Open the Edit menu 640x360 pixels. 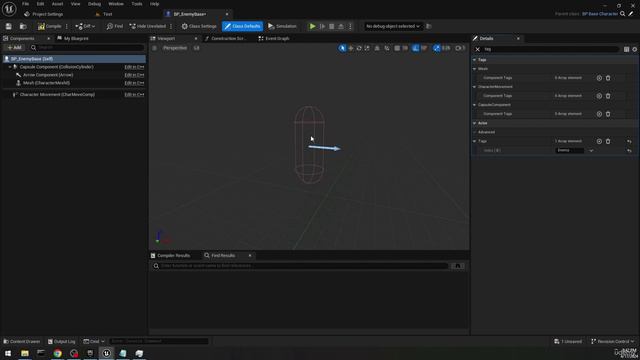click(40, 4)
